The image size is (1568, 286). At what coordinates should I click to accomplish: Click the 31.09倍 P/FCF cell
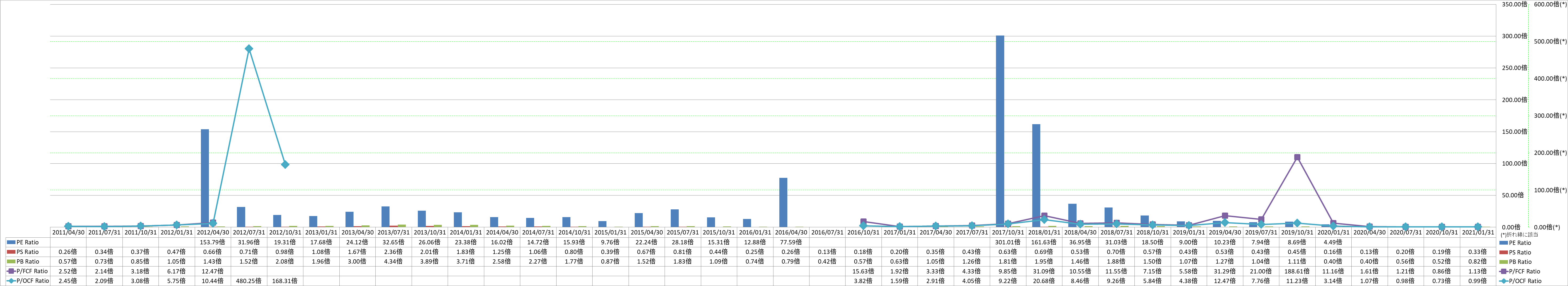click(1045, 271)
